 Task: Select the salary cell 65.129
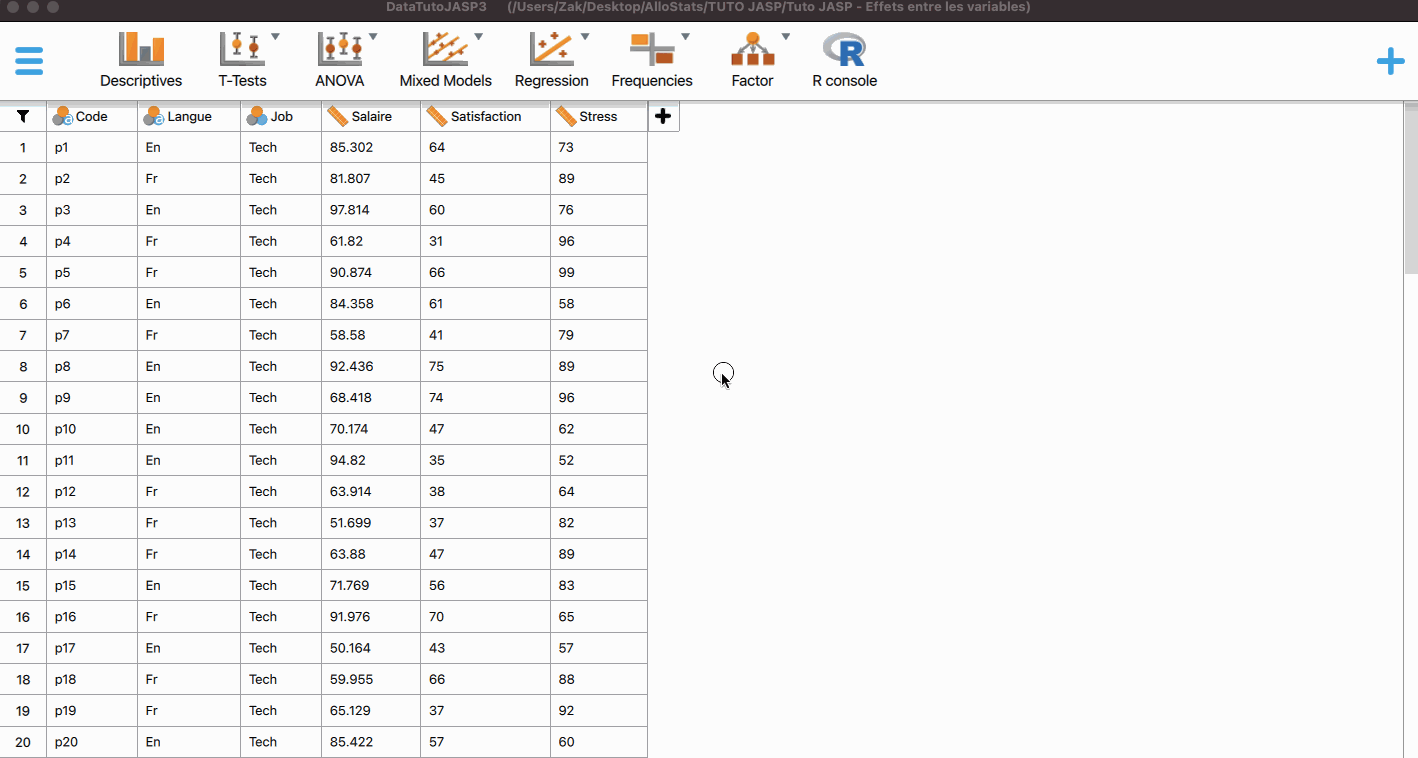coord(371,710)
